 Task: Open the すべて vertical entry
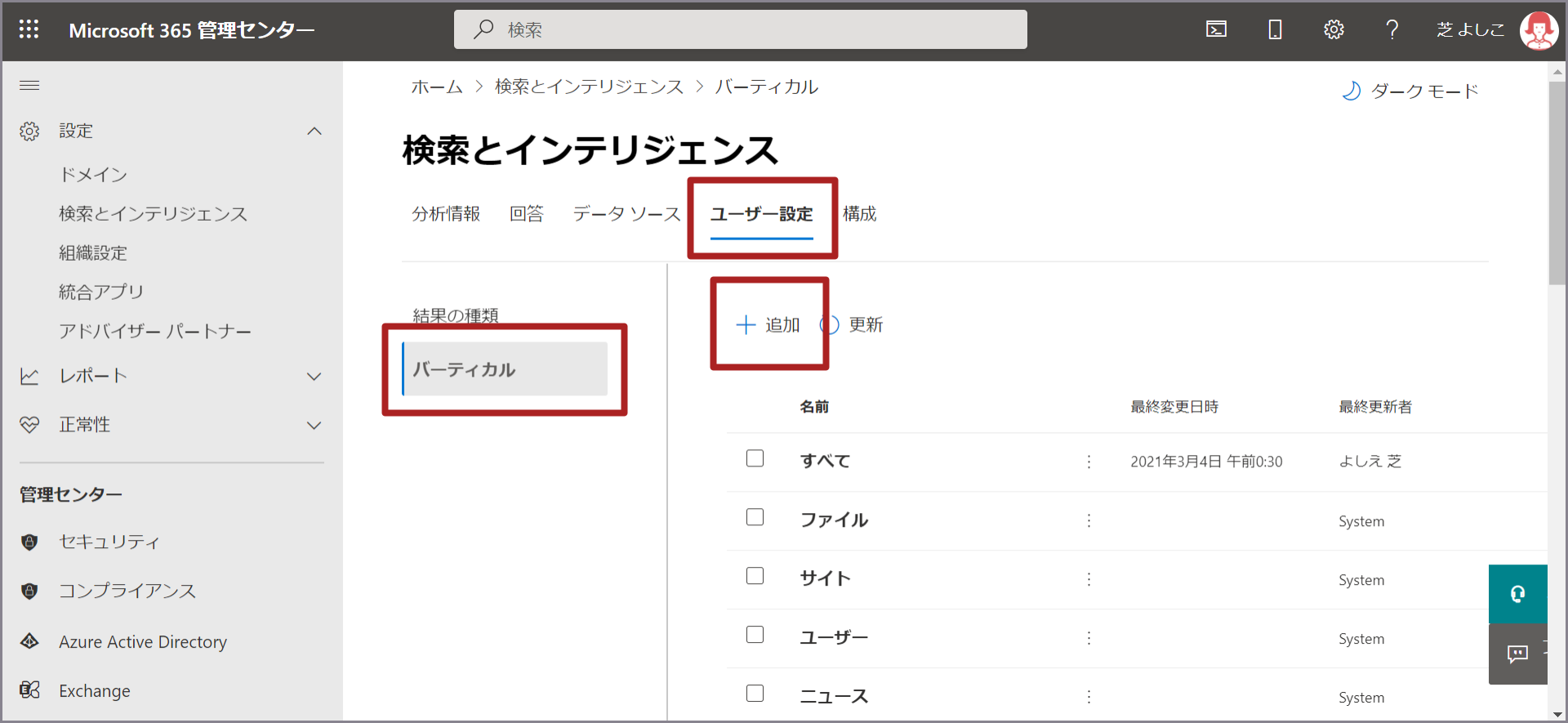[x=825, y=461]
